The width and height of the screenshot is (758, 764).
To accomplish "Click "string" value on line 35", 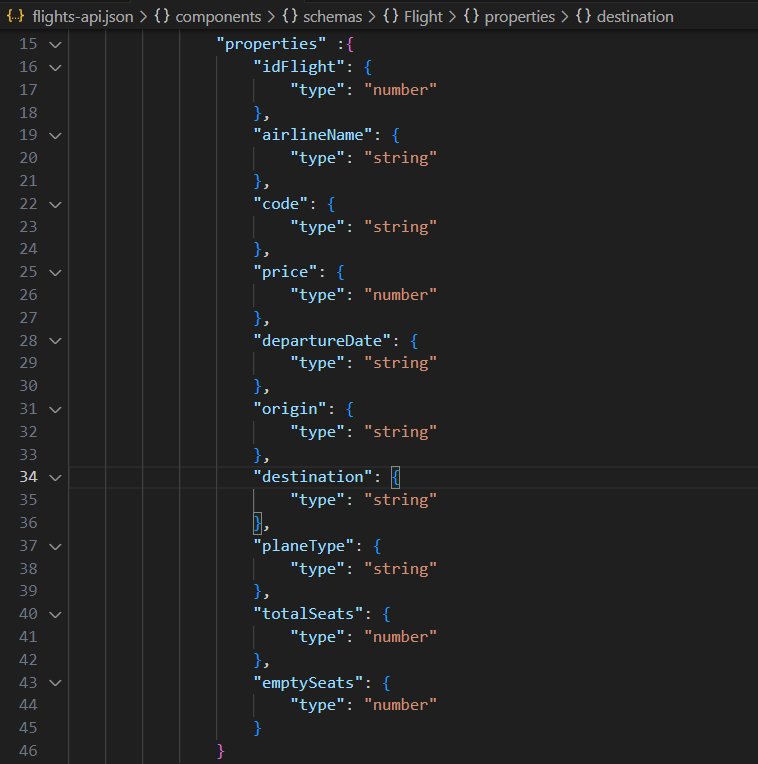I will click(x=400, y=499).
